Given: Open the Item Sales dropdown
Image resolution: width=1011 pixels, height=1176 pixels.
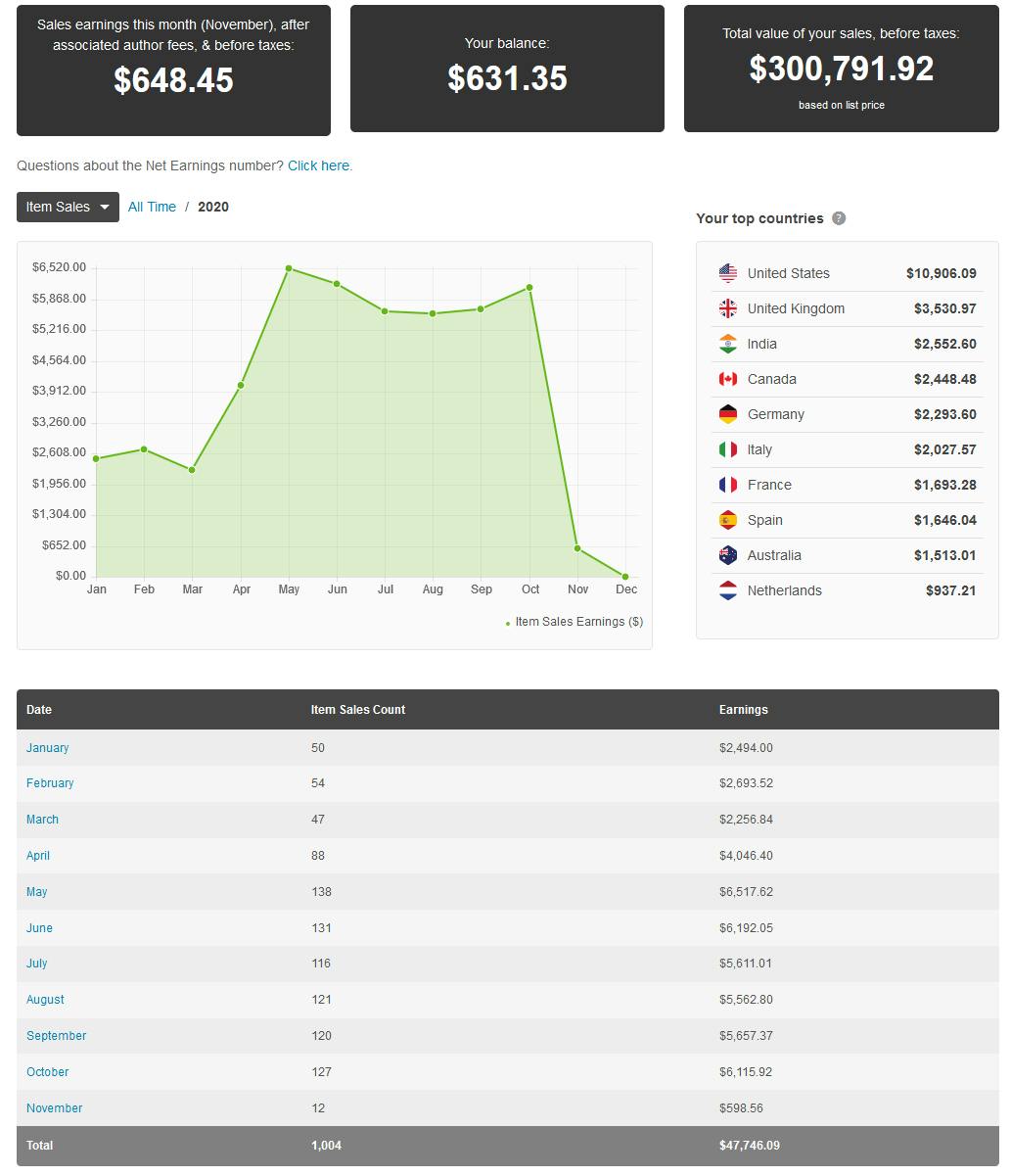Looking at the screenshot, I should point(67,207).
